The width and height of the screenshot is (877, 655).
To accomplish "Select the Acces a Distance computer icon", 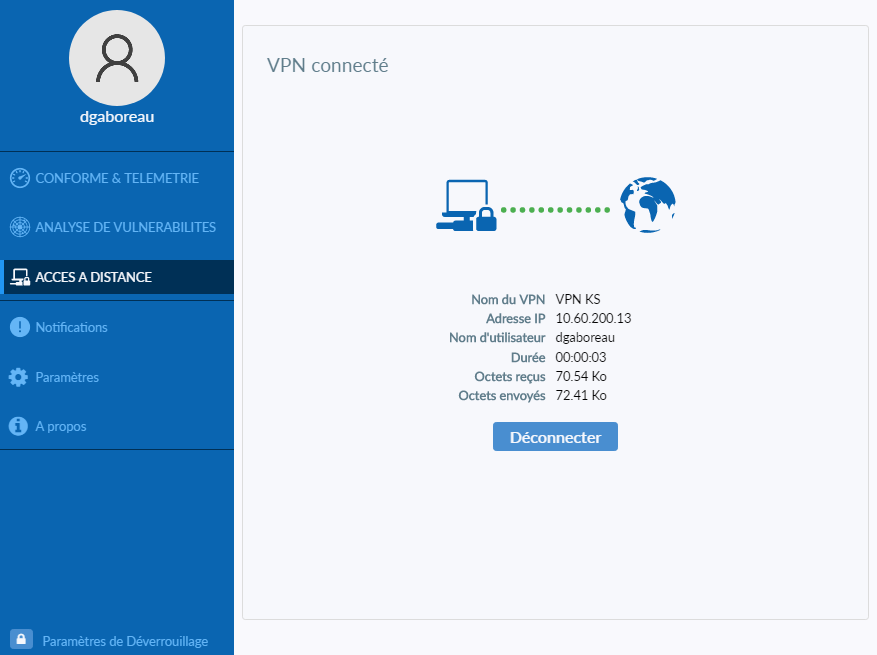I will 18,277.
